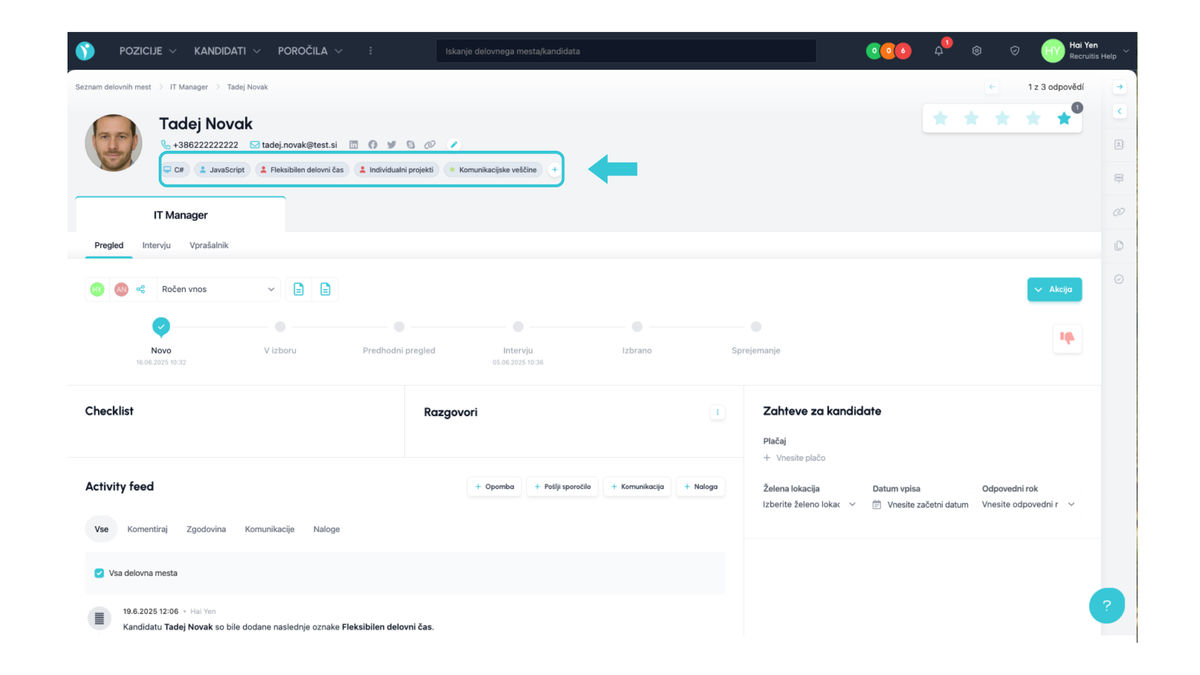Switch to the Intervju tab
Viewport: 1200px width, 675px height.
(156, 245)
